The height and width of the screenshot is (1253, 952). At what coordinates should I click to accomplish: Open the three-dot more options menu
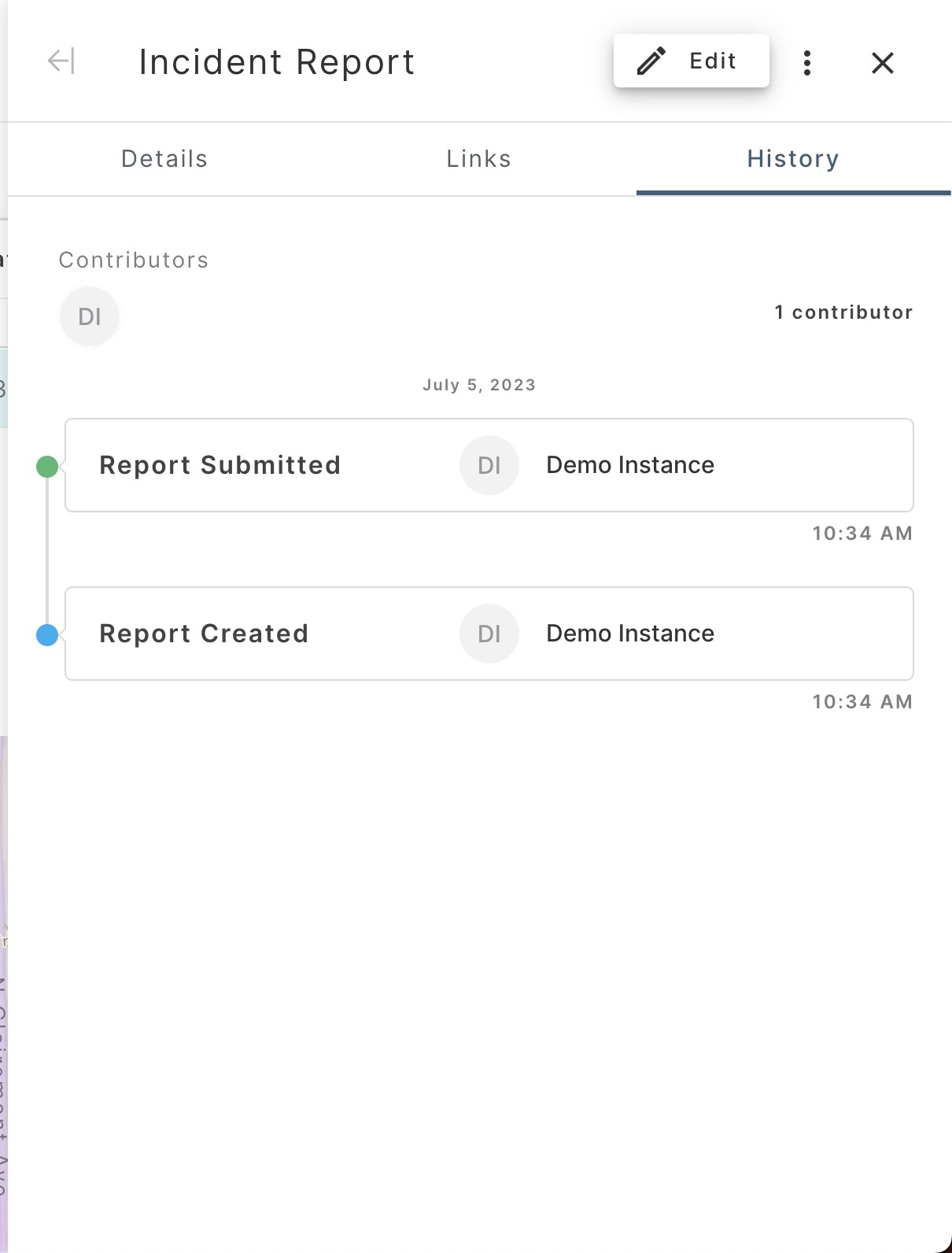(x=807, y=63)
